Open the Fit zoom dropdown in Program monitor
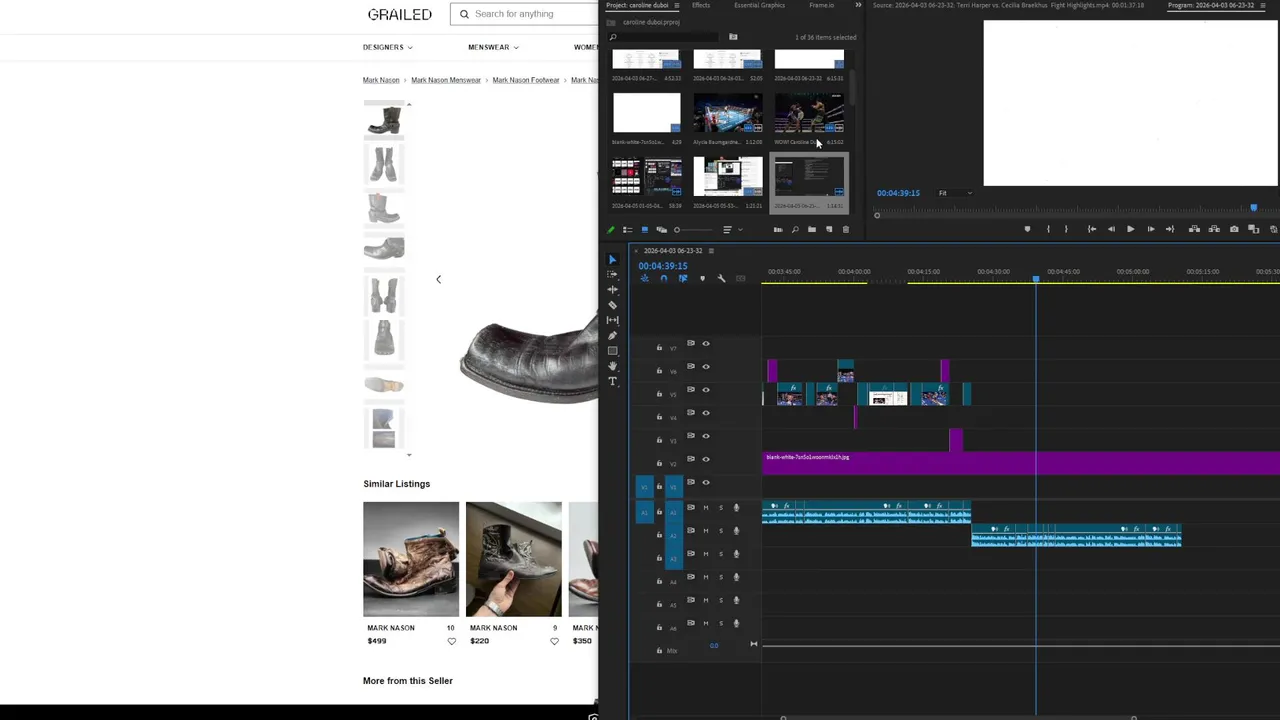The width and height of the screenshot is (1280, 720). coord(954,193)
